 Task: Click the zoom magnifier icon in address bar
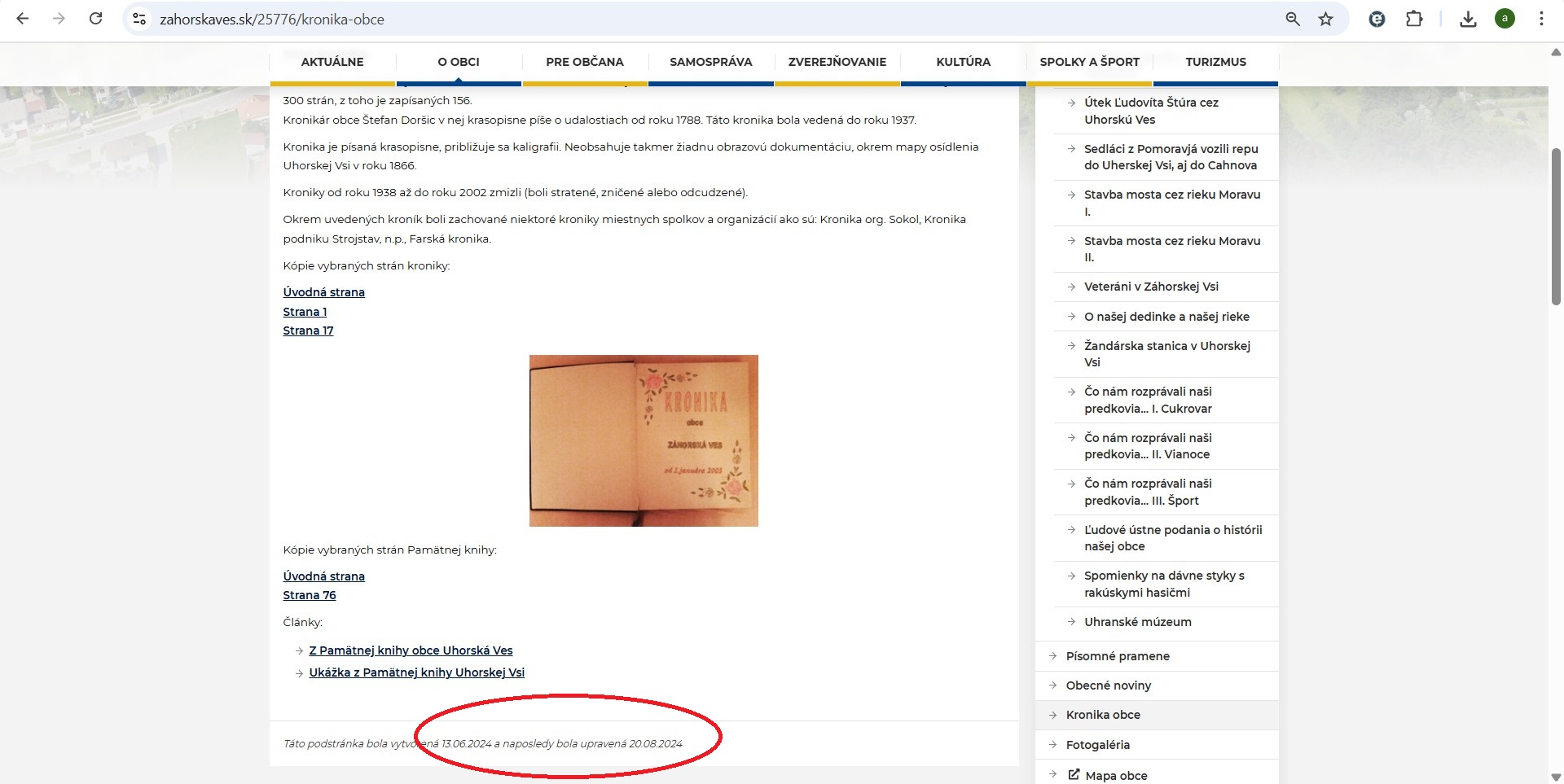1293,19
